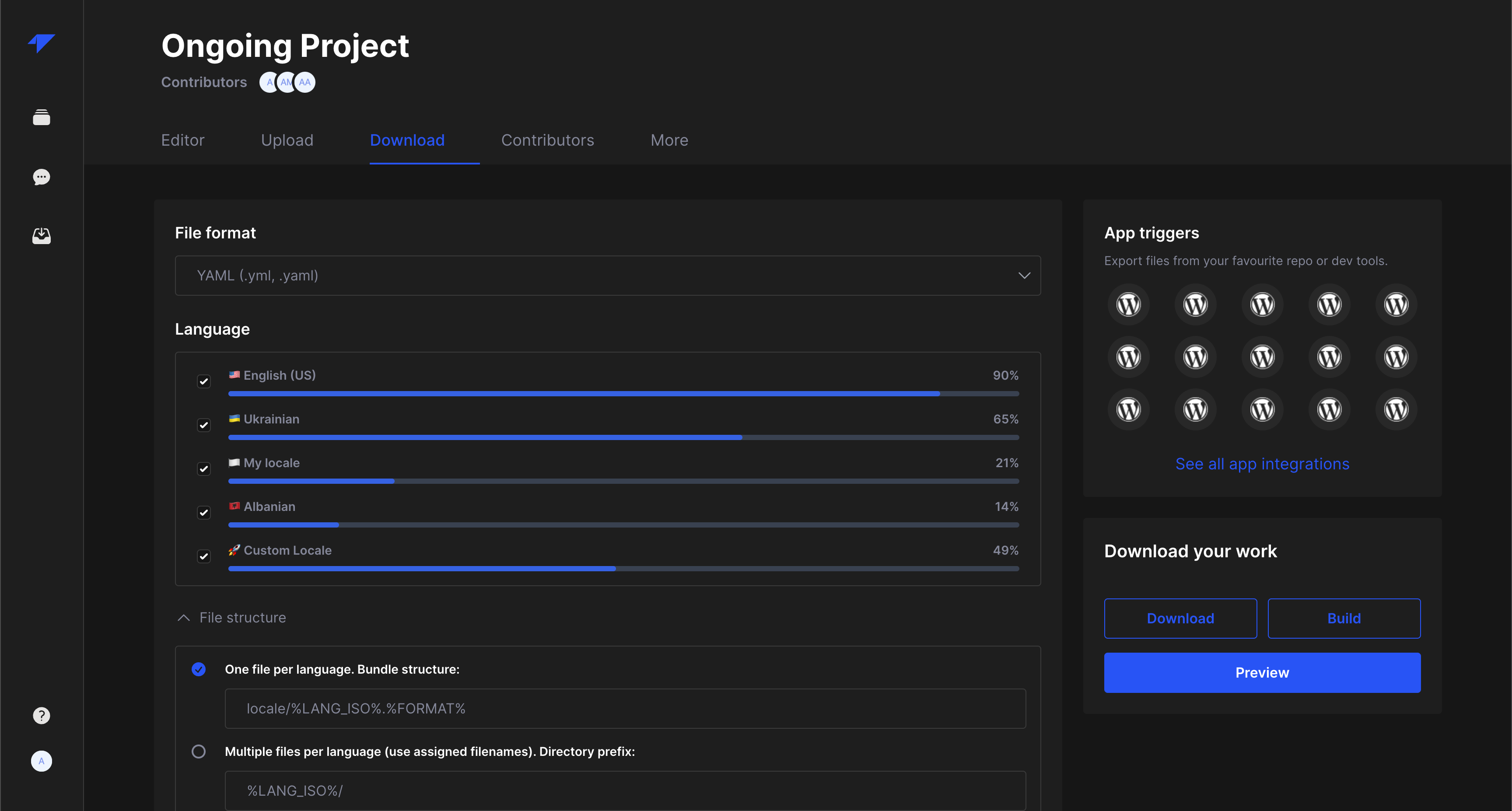
Task: Click fourth WordPress icon in top row
Action: [1329, 304]
